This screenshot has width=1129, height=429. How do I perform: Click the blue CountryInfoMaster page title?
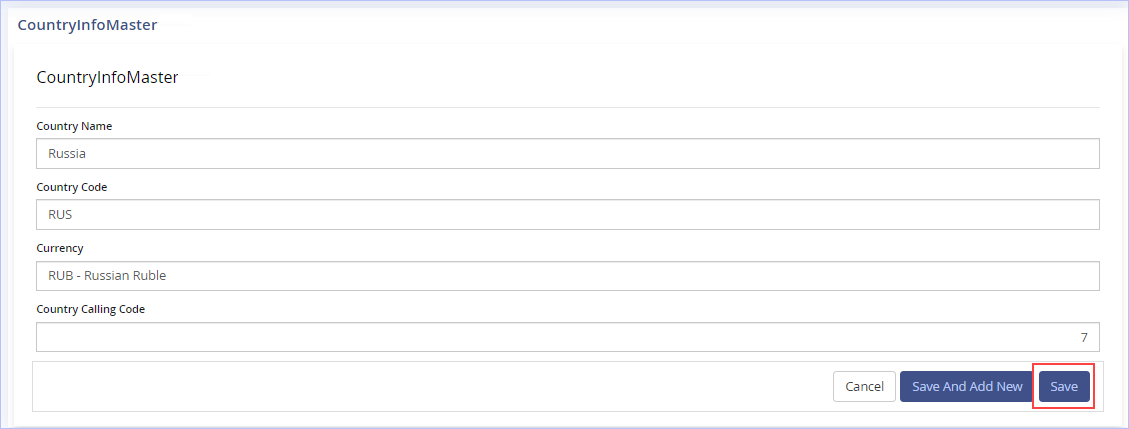click(x=87, y=25)
